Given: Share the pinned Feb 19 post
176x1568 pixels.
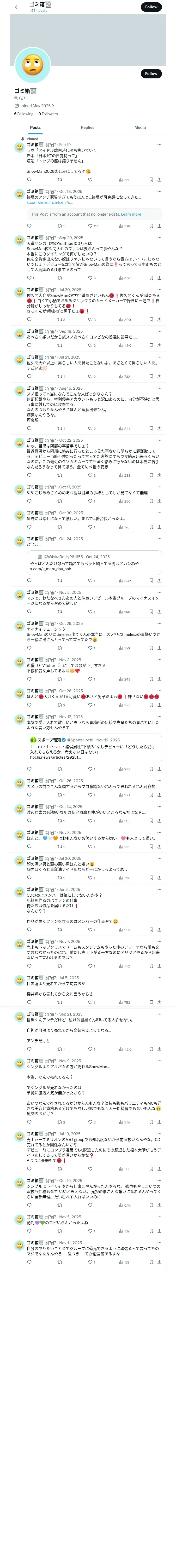Looking at the screenshot, I should tap(159, 180).
